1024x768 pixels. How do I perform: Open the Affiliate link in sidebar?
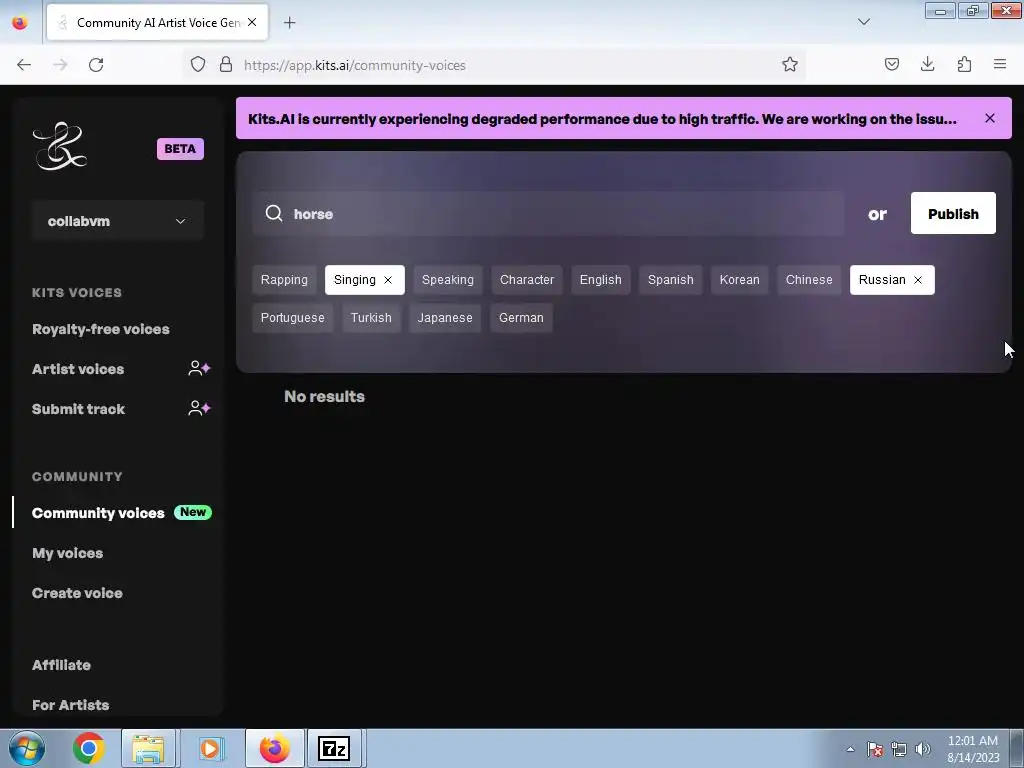pyautogui.click(x=61, y=665)
